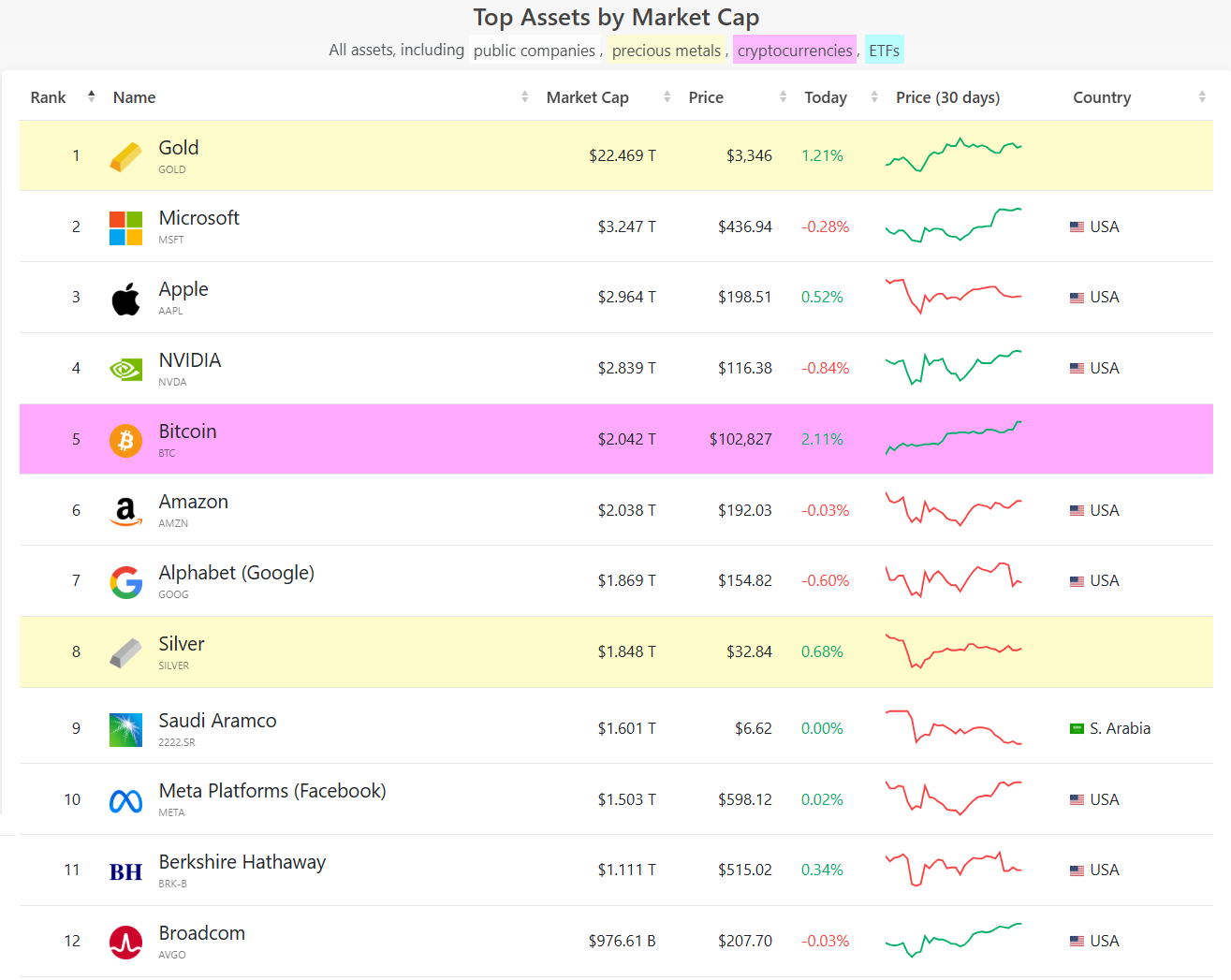The height and width of the screenshot is (980, 1231).
Task: Click the Microsoft logo icon
Action: 125,227
